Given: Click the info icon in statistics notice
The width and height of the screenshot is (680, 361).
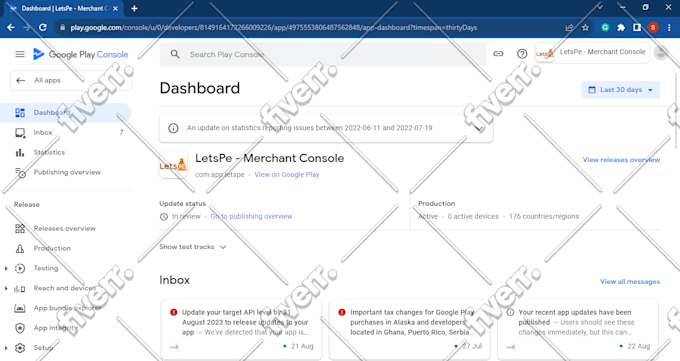Looking at the screenshot, I should (173, 128).
